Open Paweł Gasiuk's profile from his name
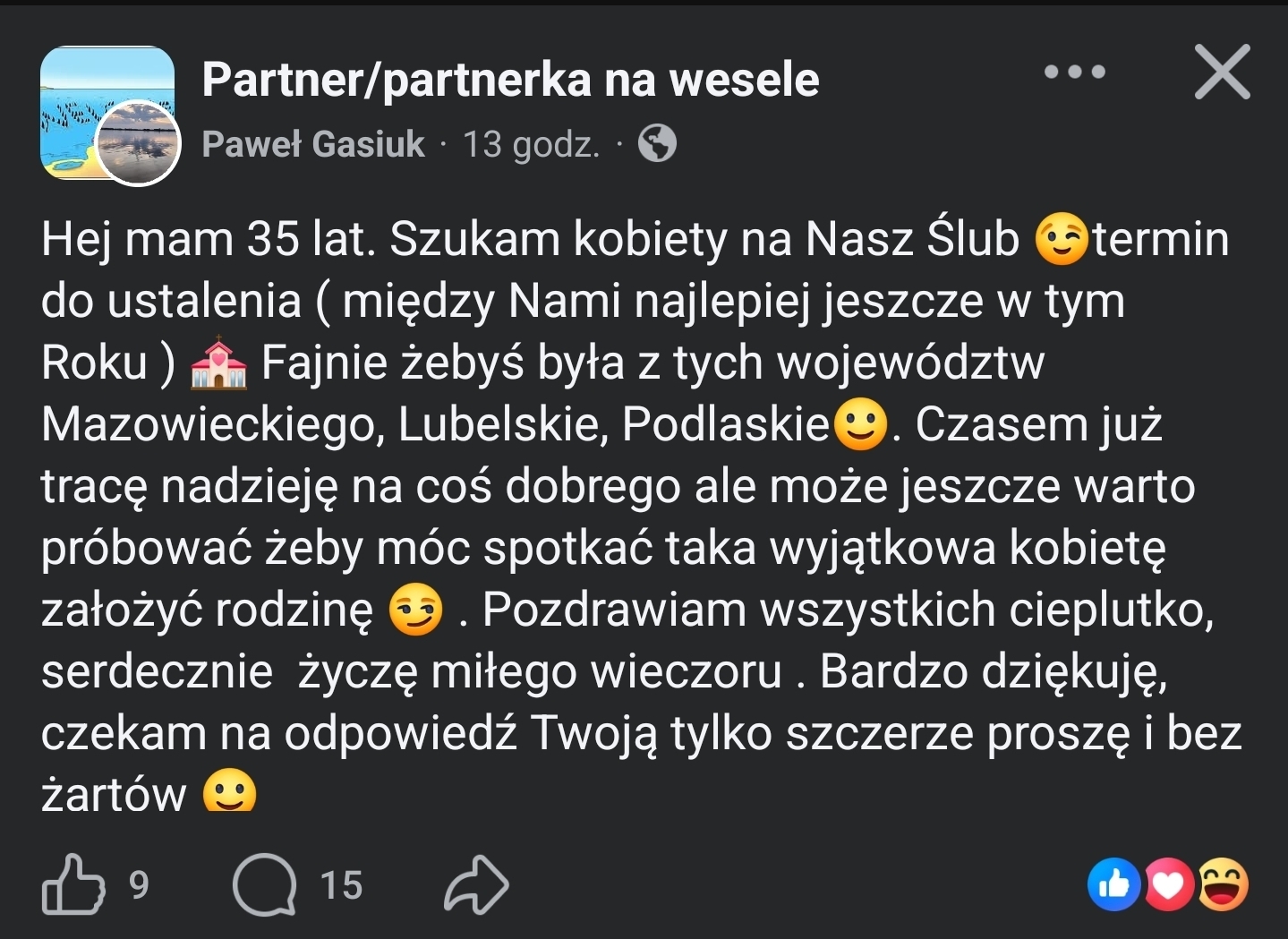1288x939 pixels. (x=313, y=143)
